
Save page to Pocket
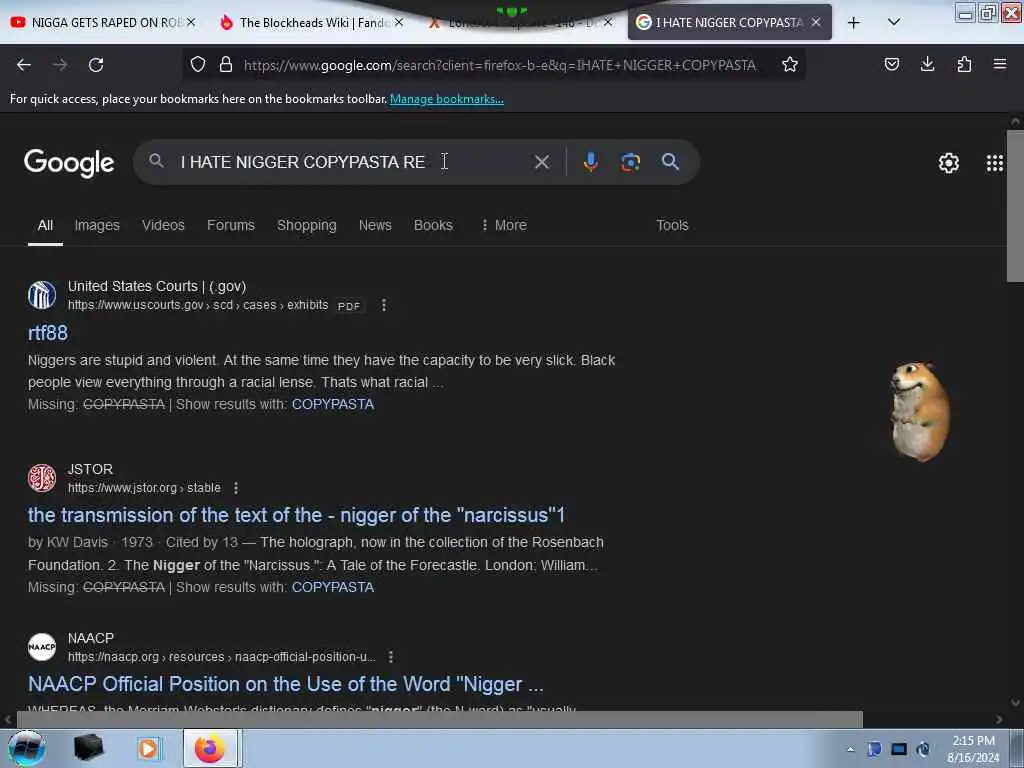(x=891, y=64)
